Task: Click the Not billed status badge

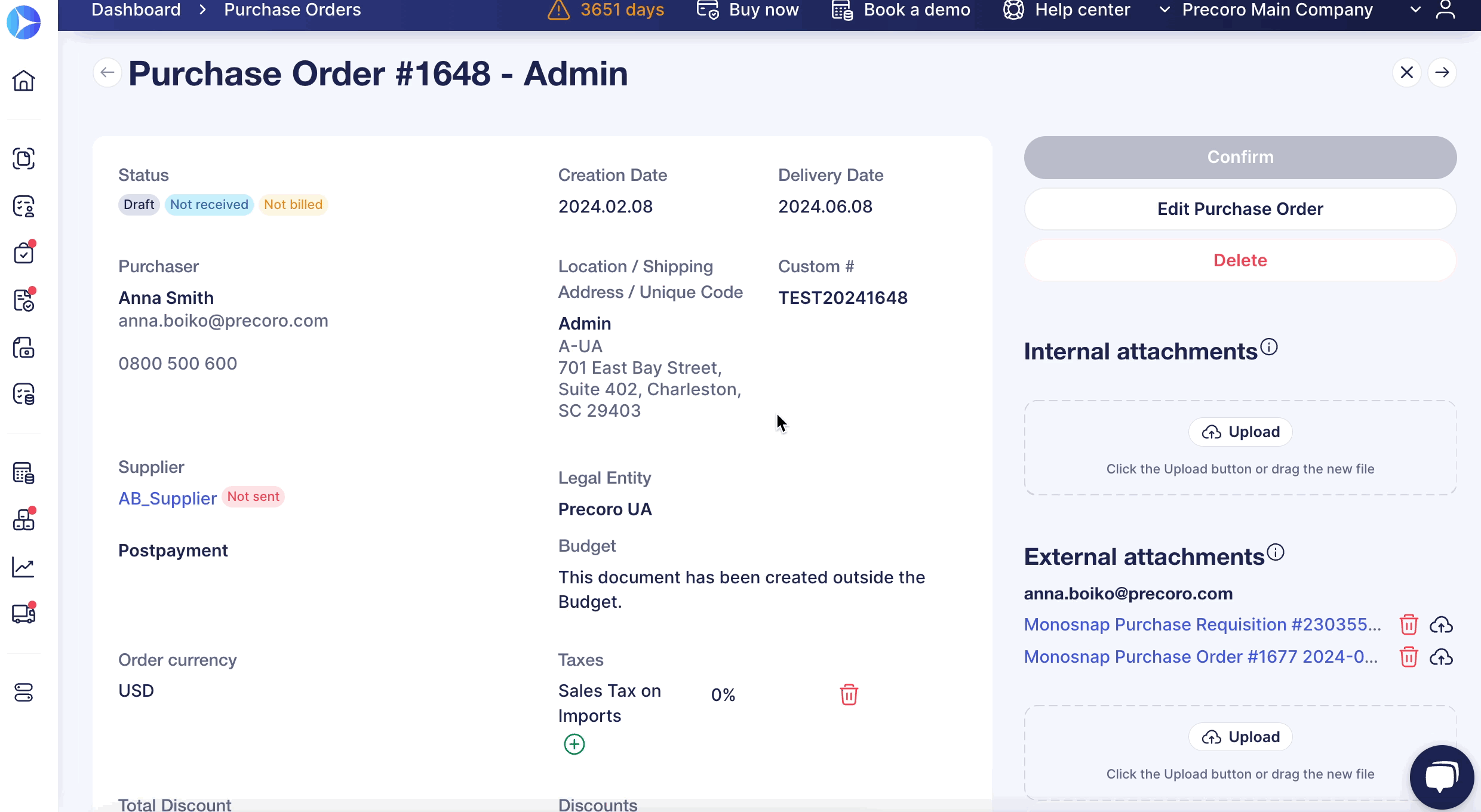Action: pos(293,205)
